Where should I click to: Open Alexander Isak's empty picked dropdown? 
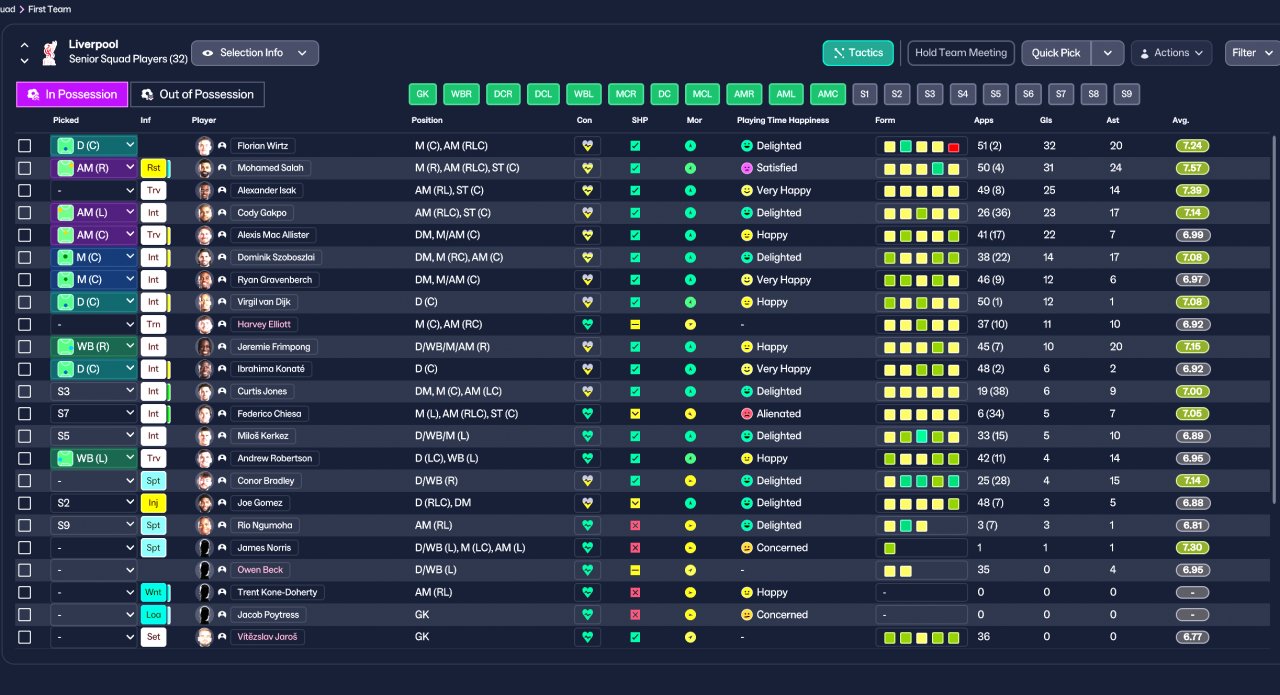coord(94,190)
